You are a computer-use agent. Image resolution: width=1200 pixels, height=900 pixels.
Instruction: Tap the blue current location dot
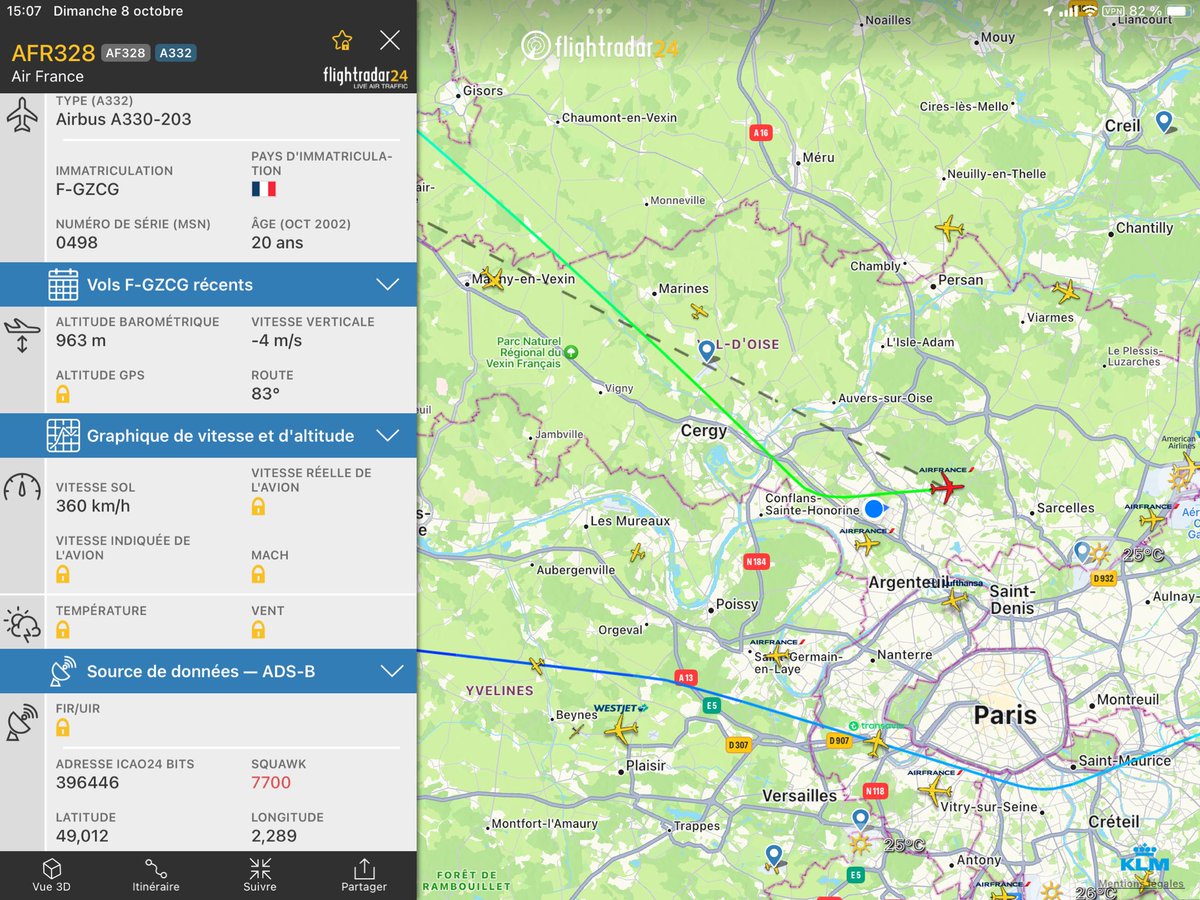(x=874, y=509)
